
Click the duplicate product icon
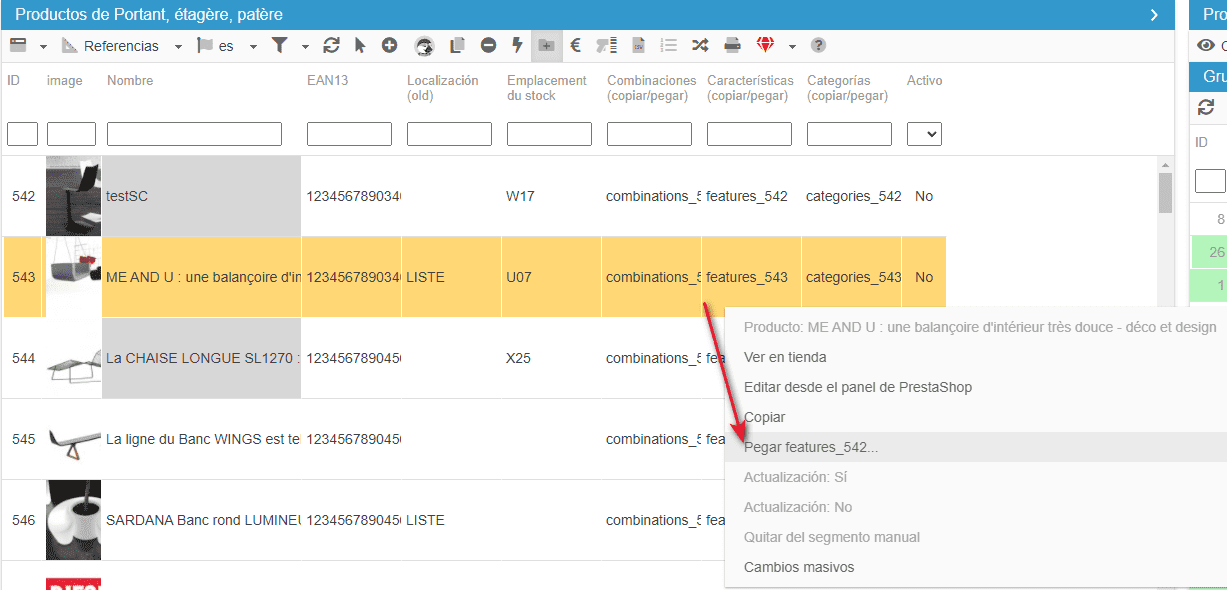[458, 45]
